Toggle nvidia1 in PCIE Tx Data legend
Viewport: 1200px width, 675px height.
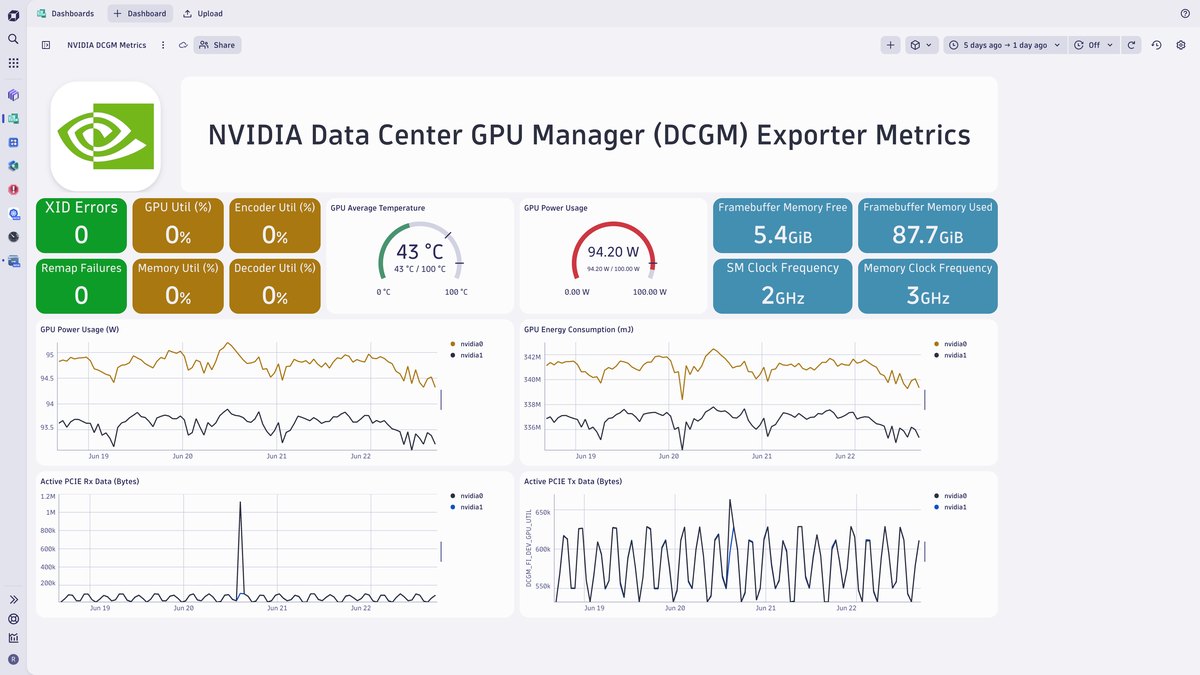point(951,507)
